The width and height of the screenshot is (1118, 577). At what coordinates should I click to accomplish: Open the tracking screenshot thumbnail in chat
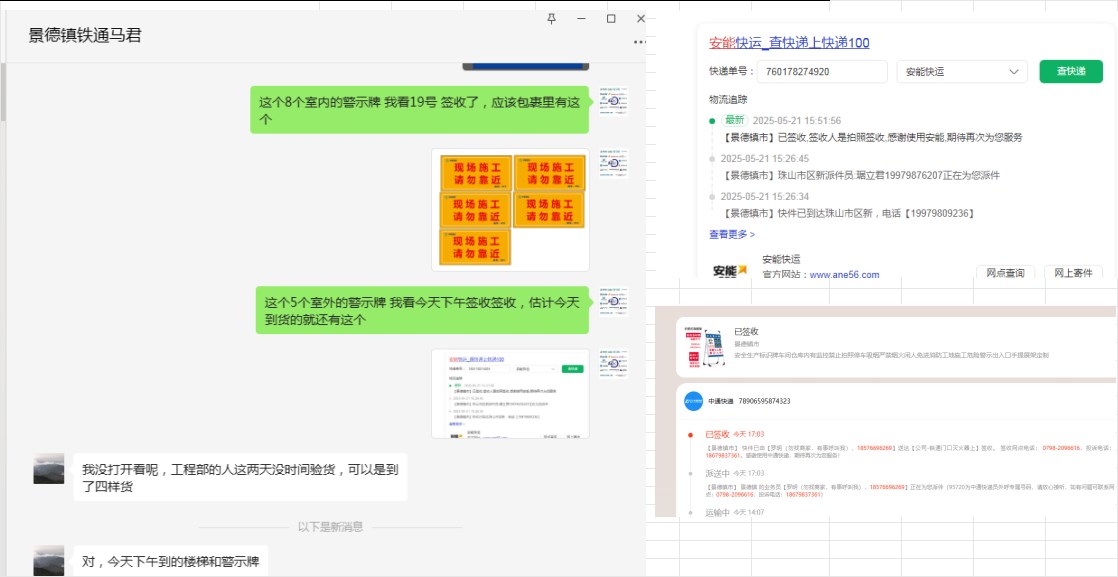click(x=511, y=394)
